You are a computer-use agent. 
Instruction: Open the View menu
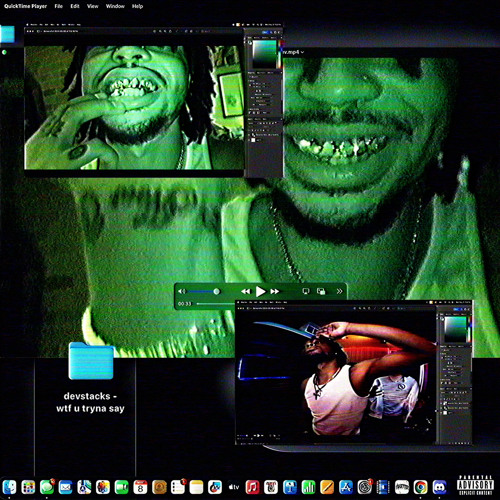[x=93, y=6]
